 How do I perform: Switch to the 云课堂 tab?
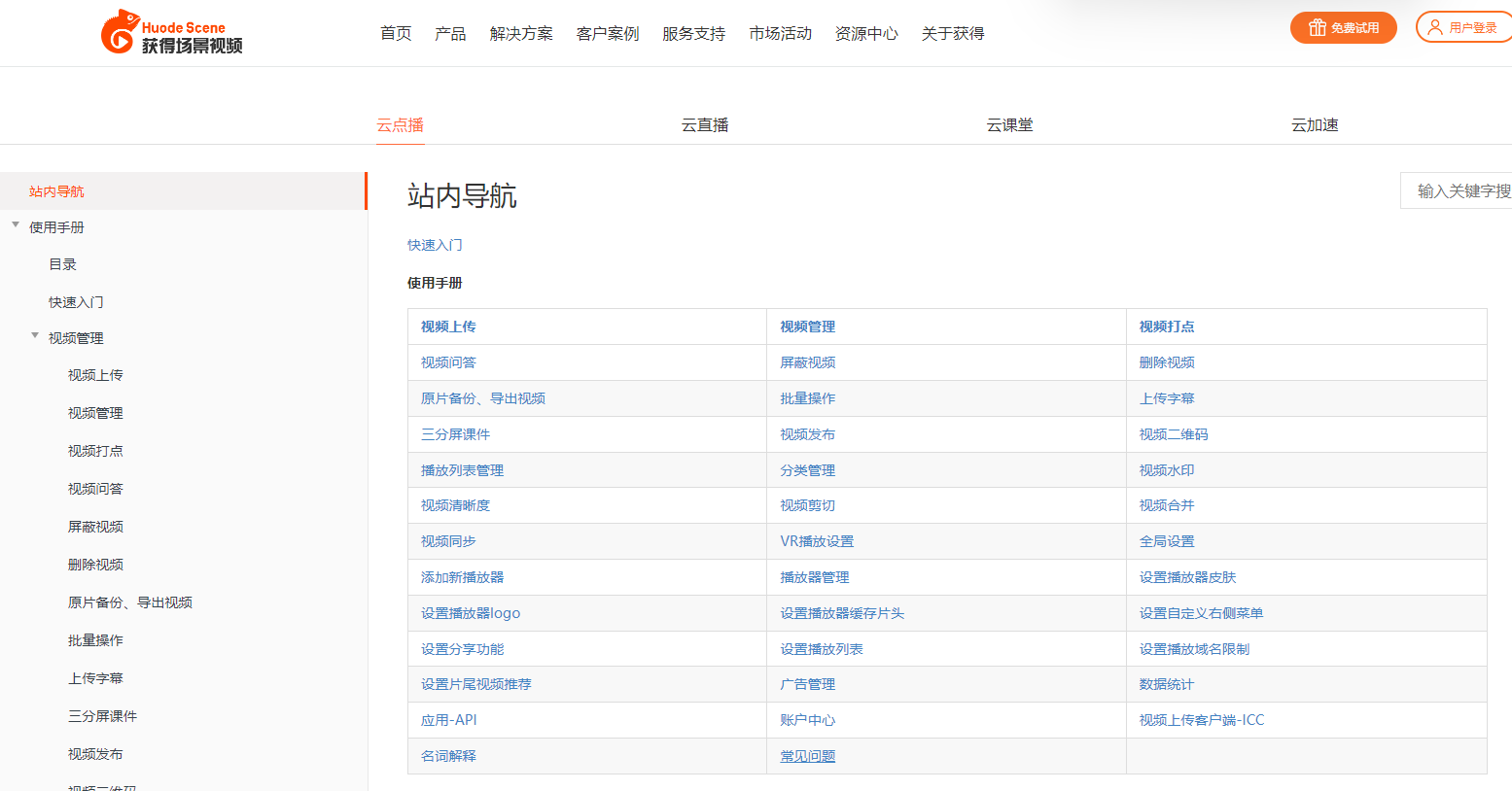pyautogui.click(x=1010, y=125)
